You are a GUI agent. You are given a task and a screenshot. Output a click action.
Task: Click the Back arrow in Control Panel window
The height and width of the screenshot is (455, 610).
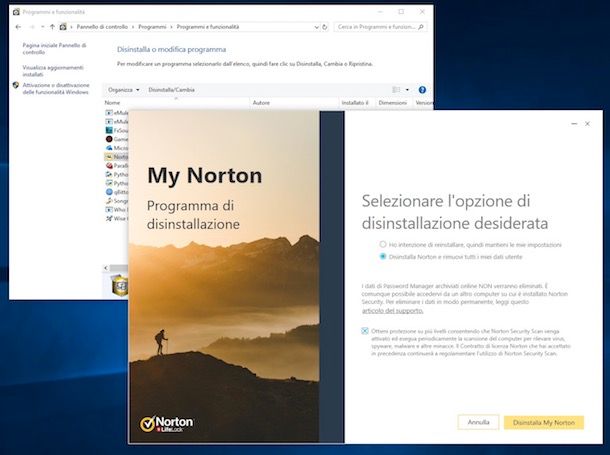pyautogui.click(x=18, y=27)
